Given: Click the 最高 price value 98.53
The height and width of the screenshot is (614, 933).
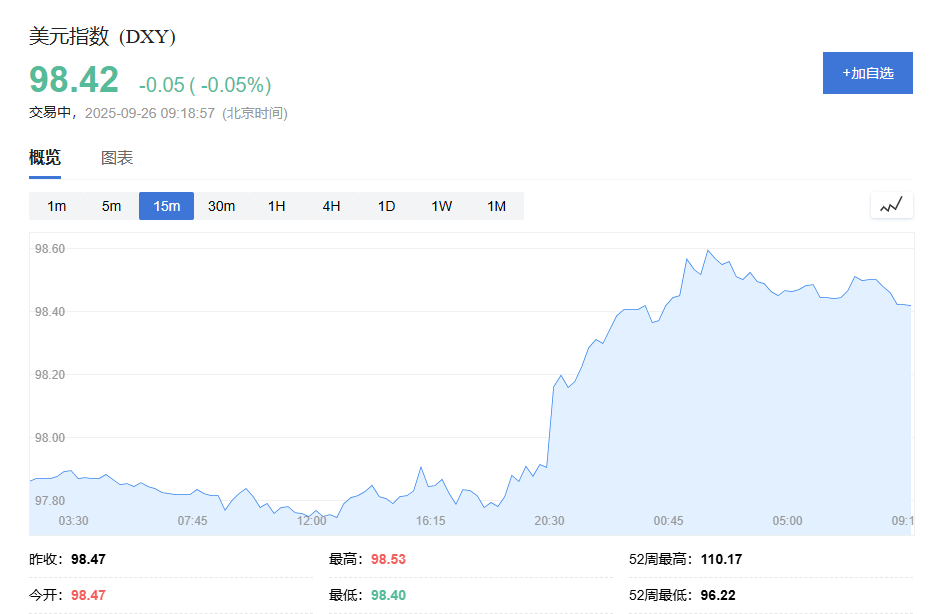Looking at the screenshot, I should (x=387, y=559).
